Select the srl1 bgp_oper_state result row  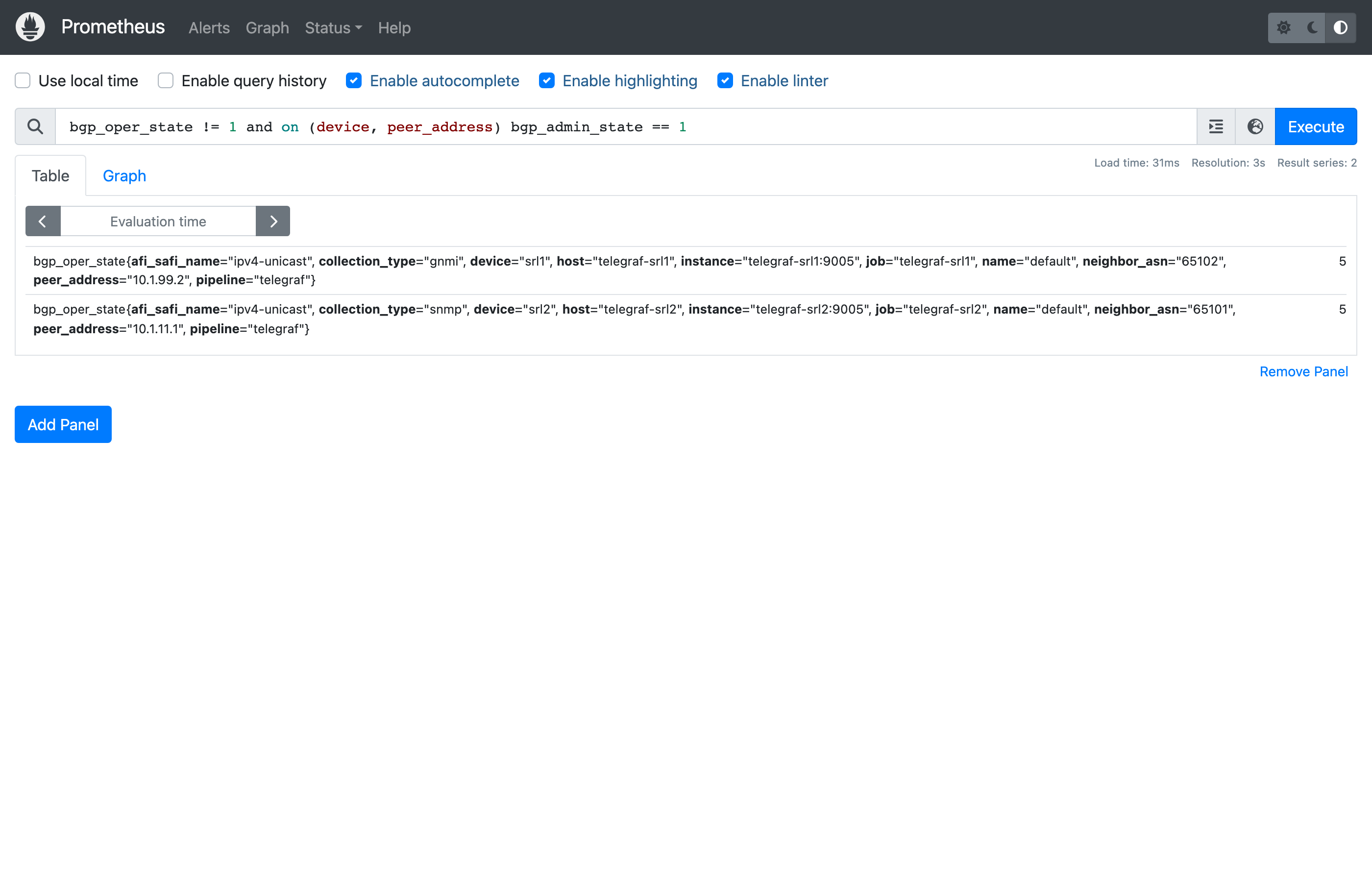coord(686,270)
